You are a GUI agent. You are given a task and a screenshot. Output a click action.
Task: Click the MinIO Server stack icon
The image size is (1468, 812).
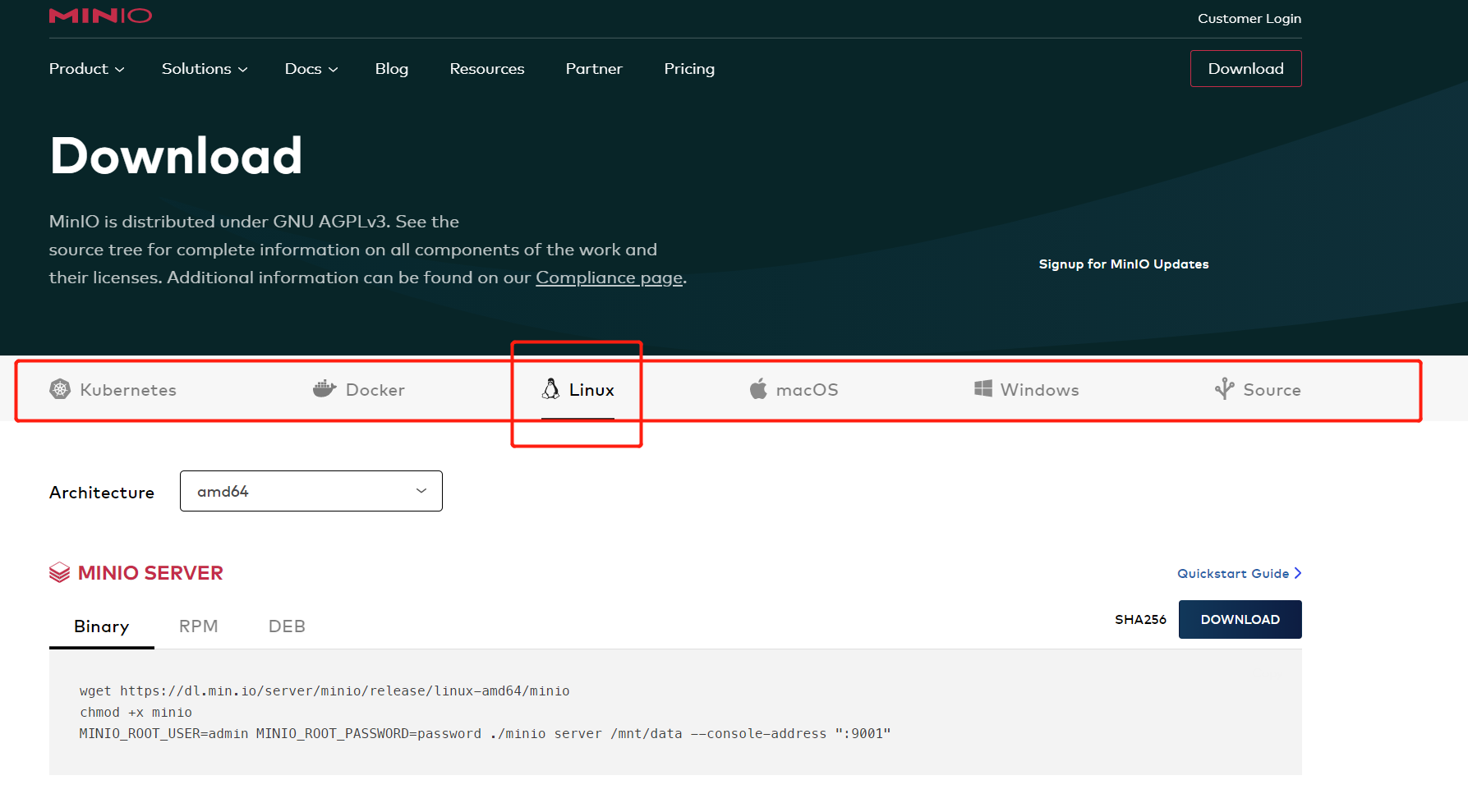pyautogui.click(x=59, y=572)
